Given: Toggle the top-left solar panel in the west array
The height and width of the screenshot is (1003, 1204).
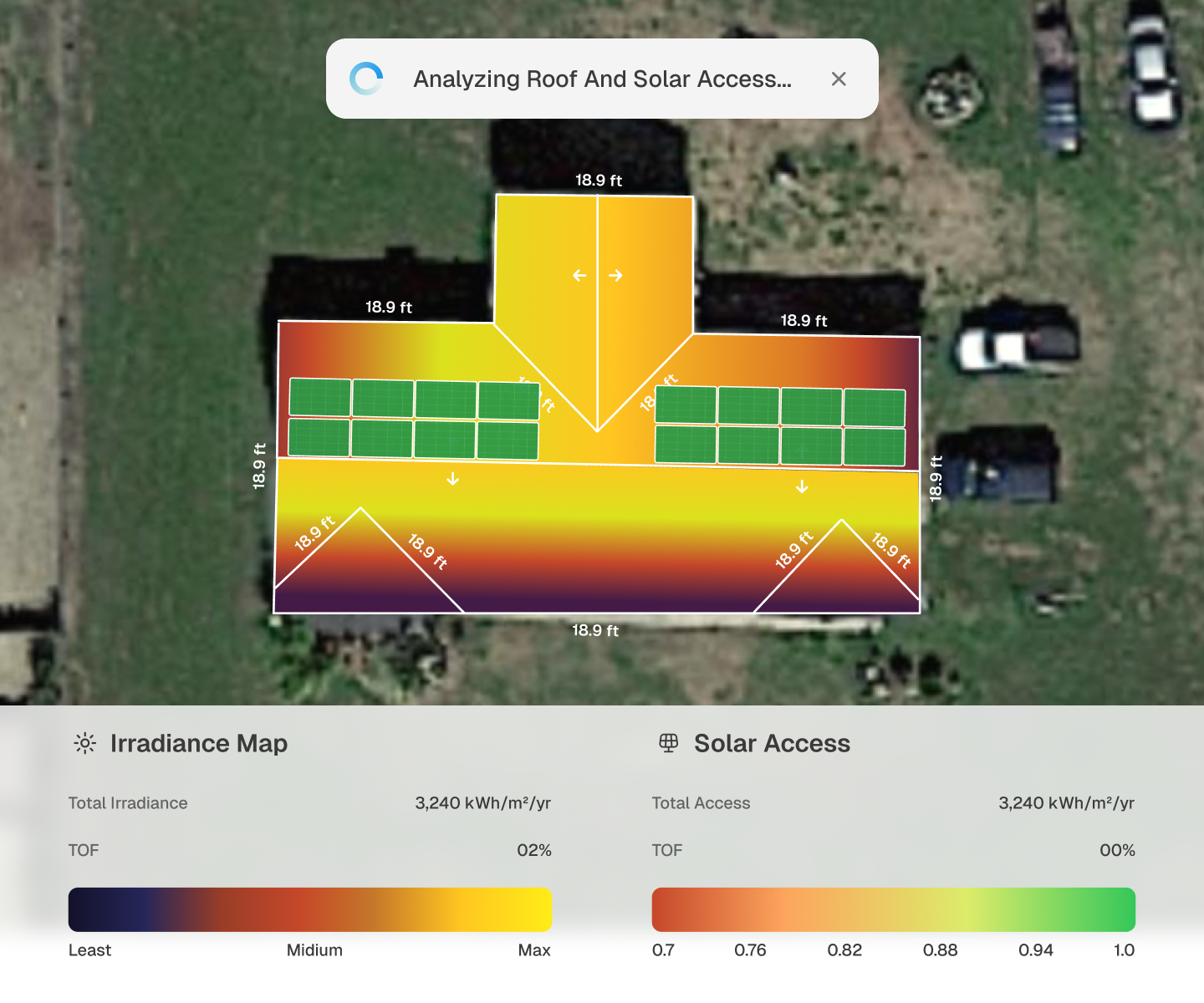Looking at the screenshot, I should (319, 399).
